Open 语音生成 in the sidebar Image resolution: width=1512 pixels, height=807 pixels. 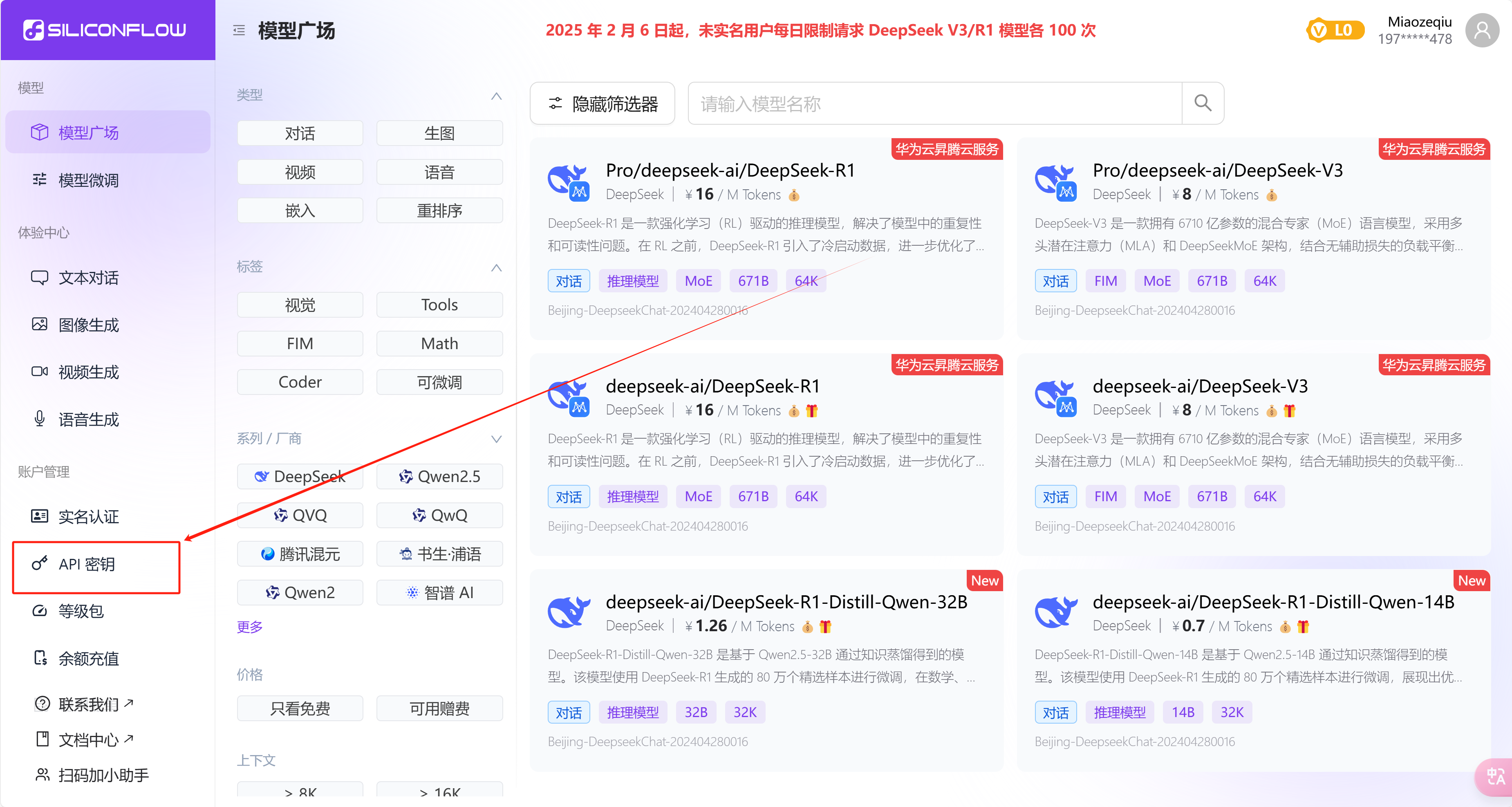[x=88, y=419]
